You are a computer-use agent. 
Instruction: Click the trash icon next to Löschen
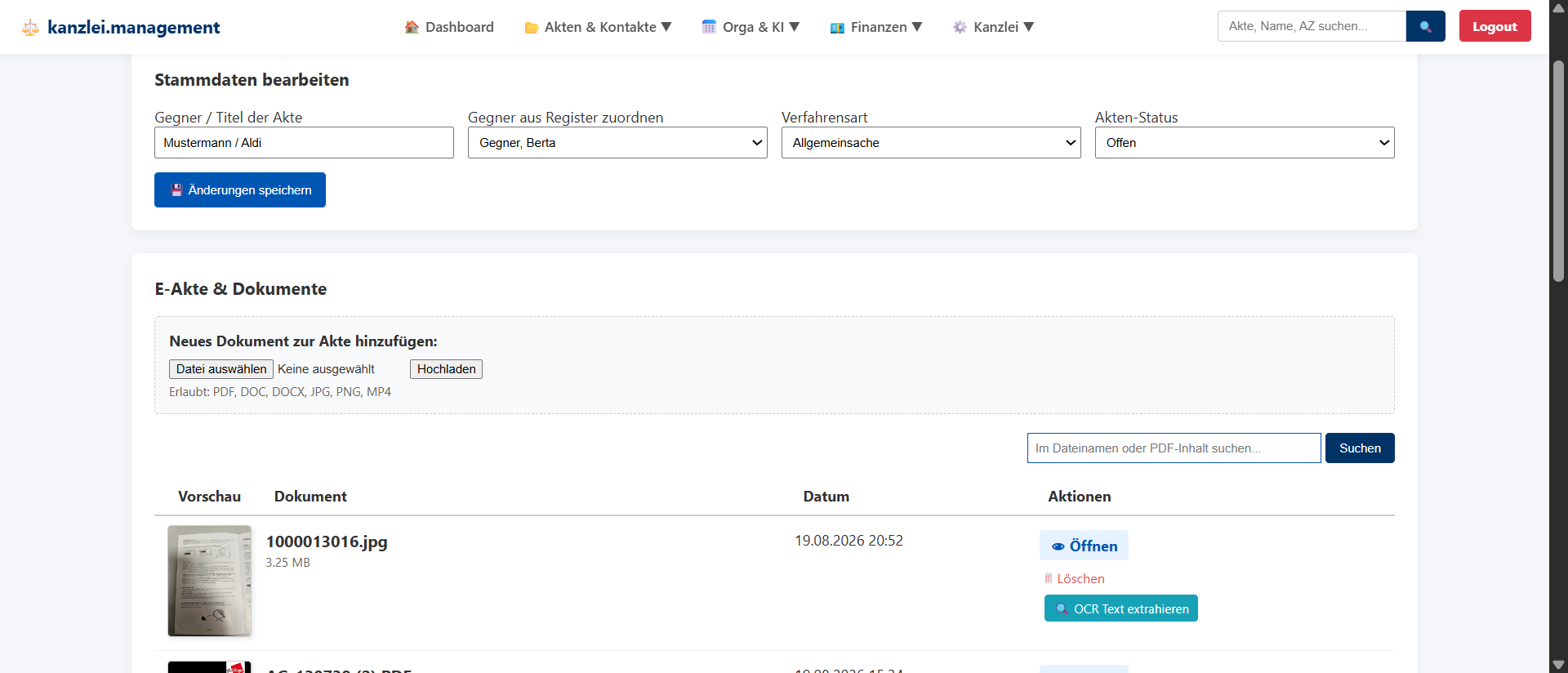click(1049, 578)
